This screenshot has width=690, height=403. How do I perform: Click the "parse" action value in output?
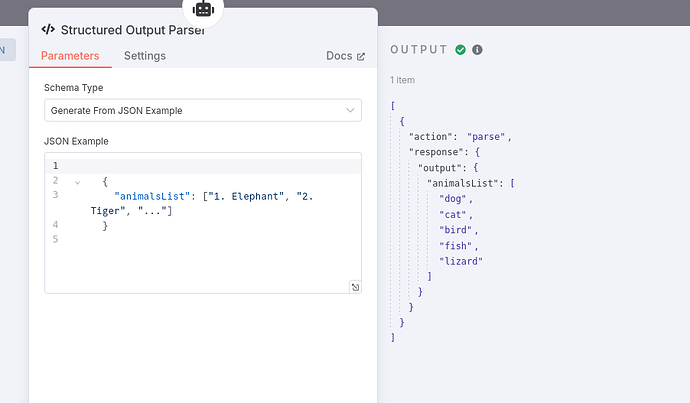(x=489, y=136)
